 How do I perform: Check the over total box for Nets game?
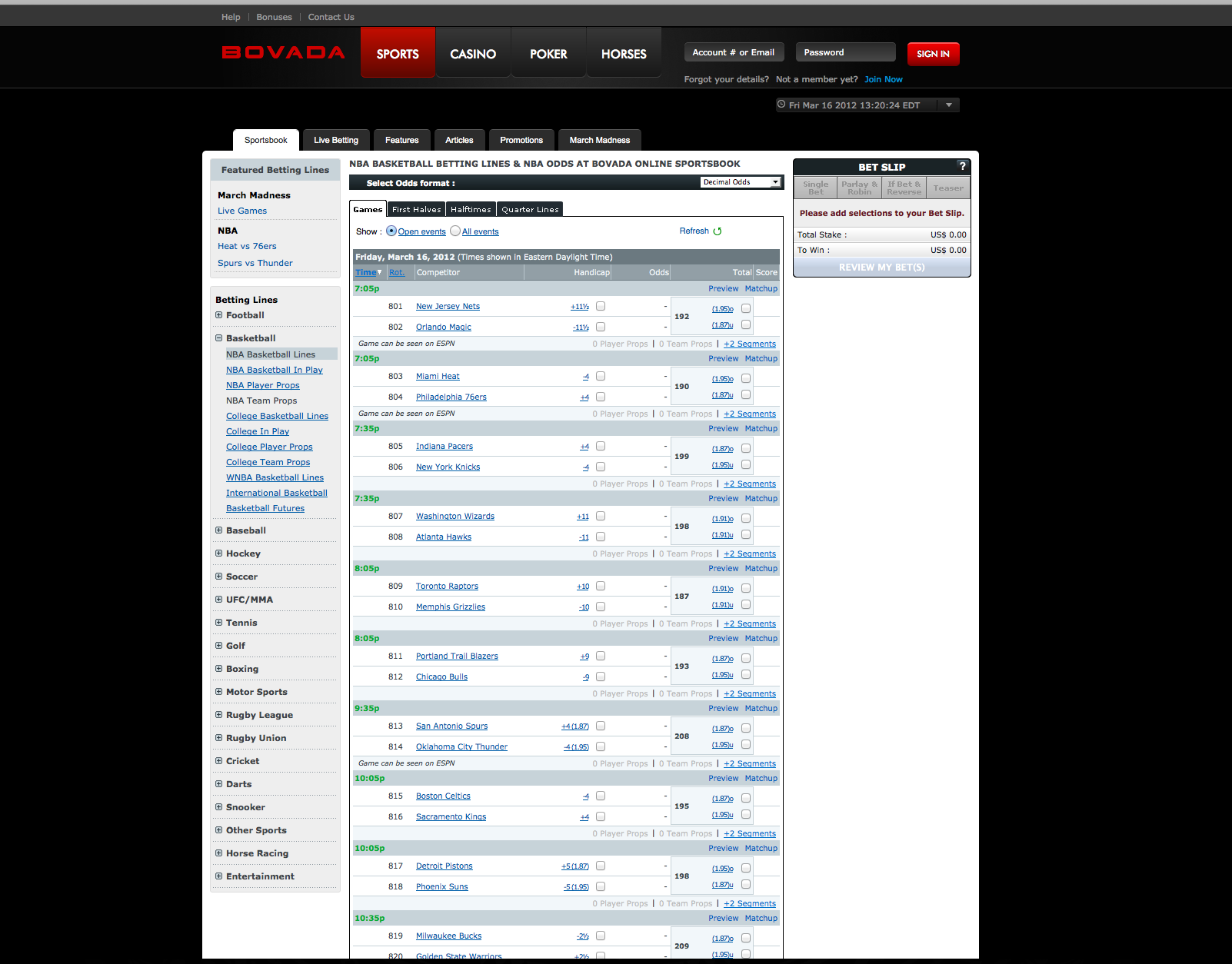tap(746, 308)
